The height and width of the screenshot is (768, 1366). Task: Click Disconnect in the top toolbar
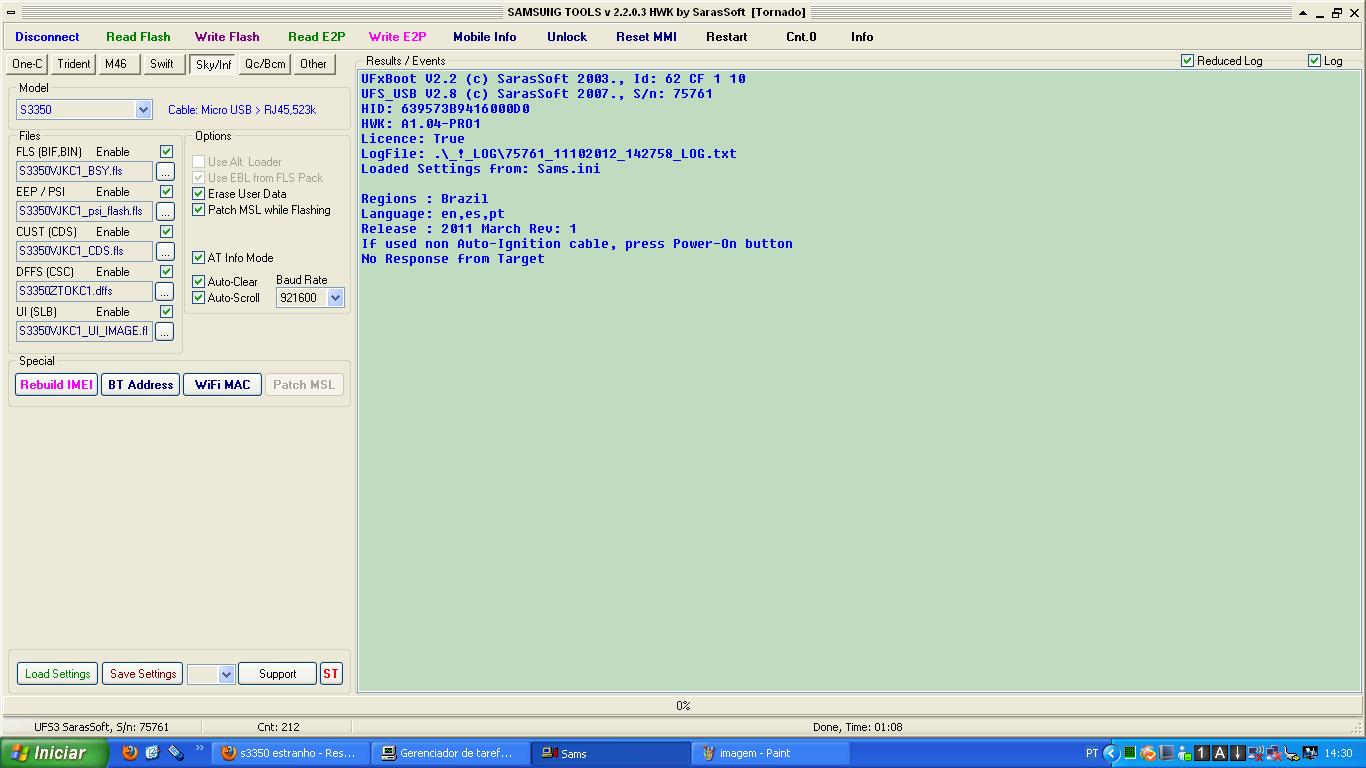pyautogui.click(x=47, y=37)
